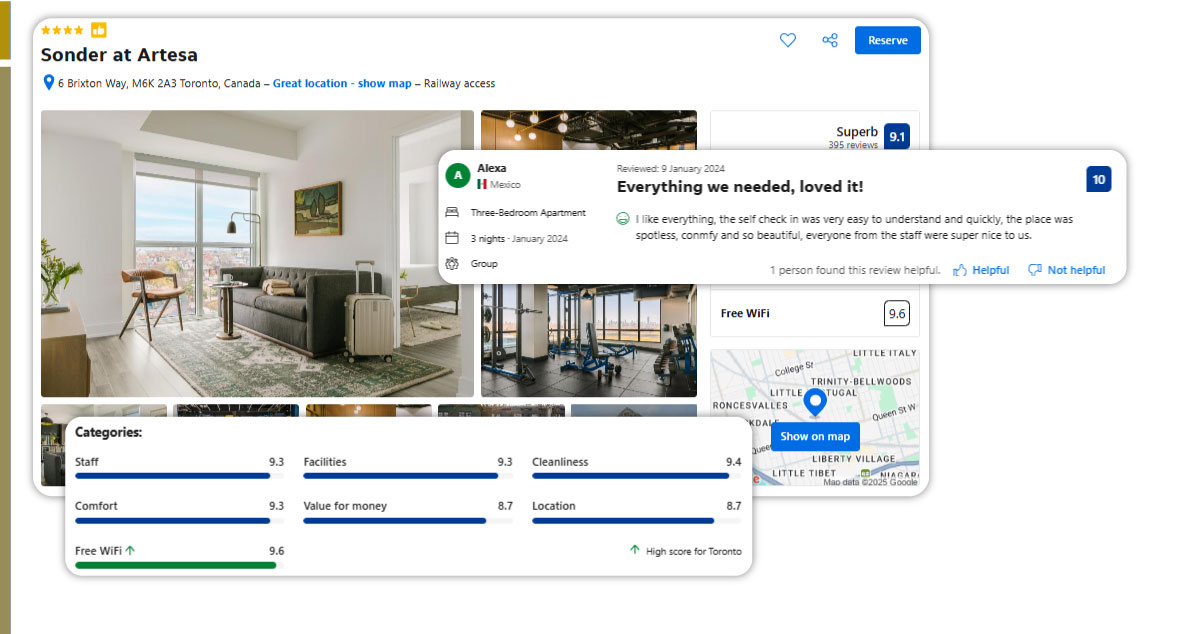Viewport: 1202px width, 634px height.
Task: Click the heart save-to-wishlist icon
Action: point(788,40)
